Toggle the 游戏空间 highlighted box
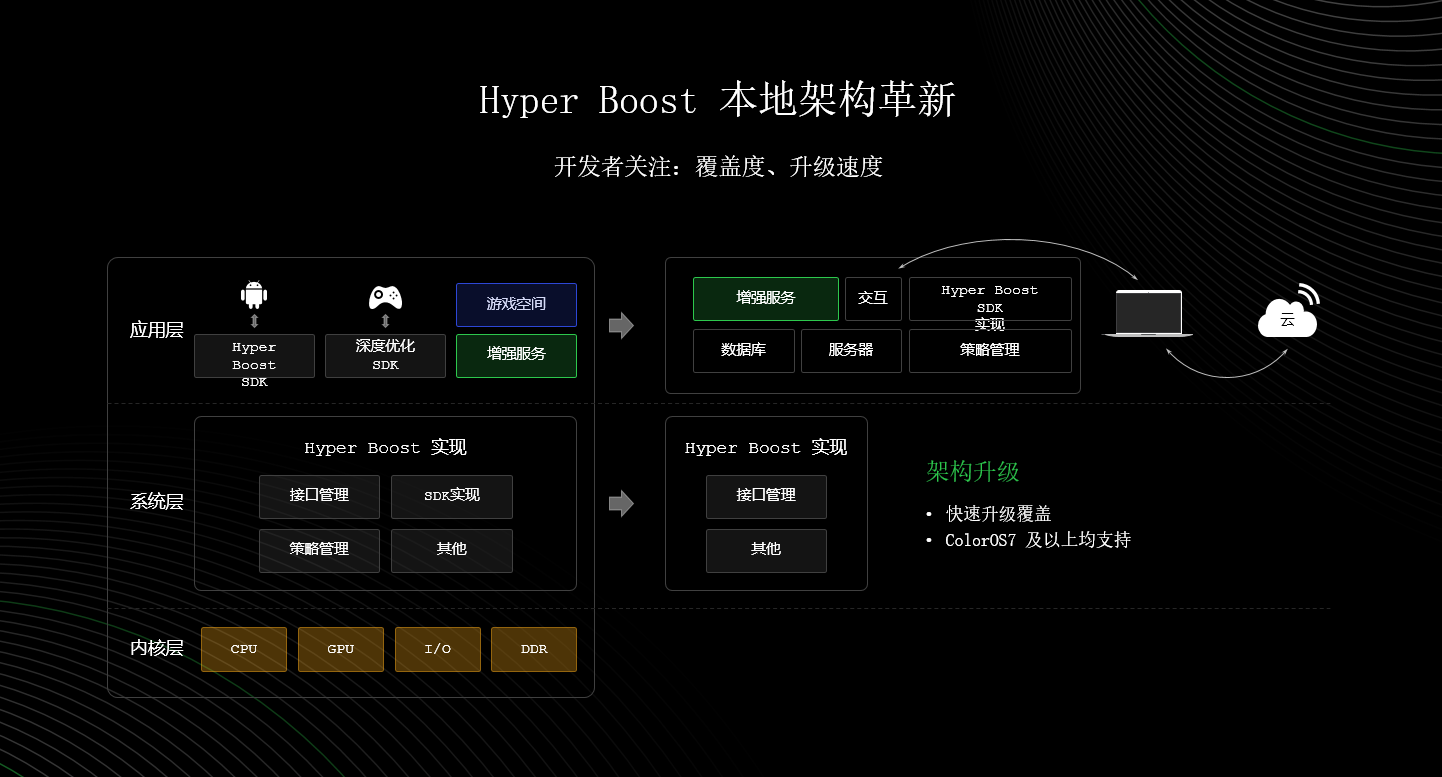 tap(516, 305)
